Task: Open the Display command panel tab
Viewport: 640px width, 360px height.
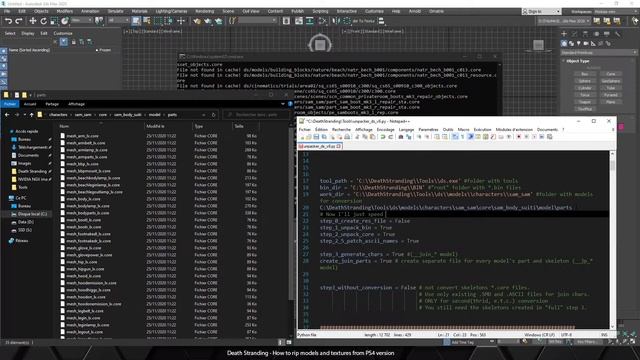Action: (x=607, y=33)
